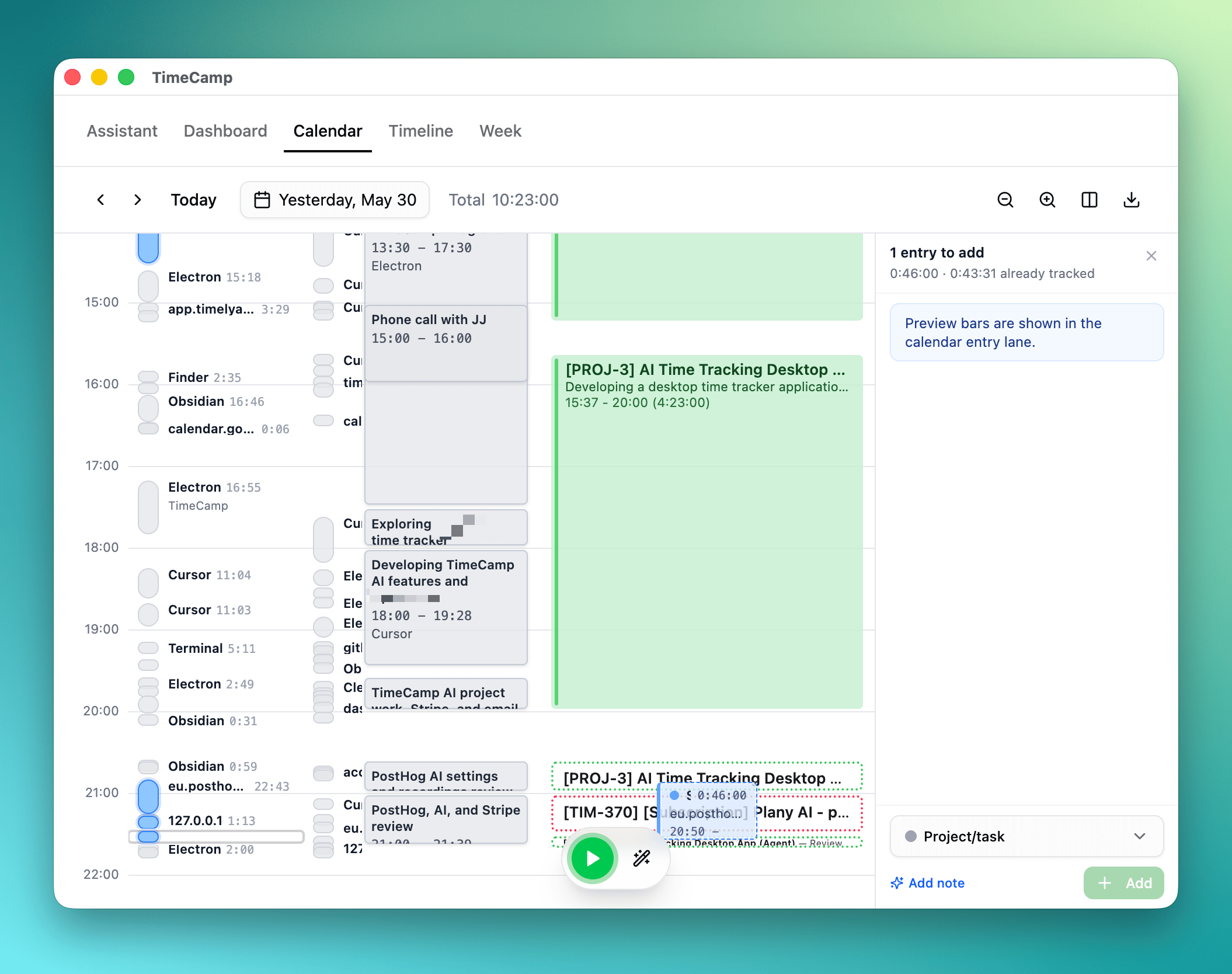
Task: Open the Yesterday, May 30 date picker
Action: click(335, 200)
